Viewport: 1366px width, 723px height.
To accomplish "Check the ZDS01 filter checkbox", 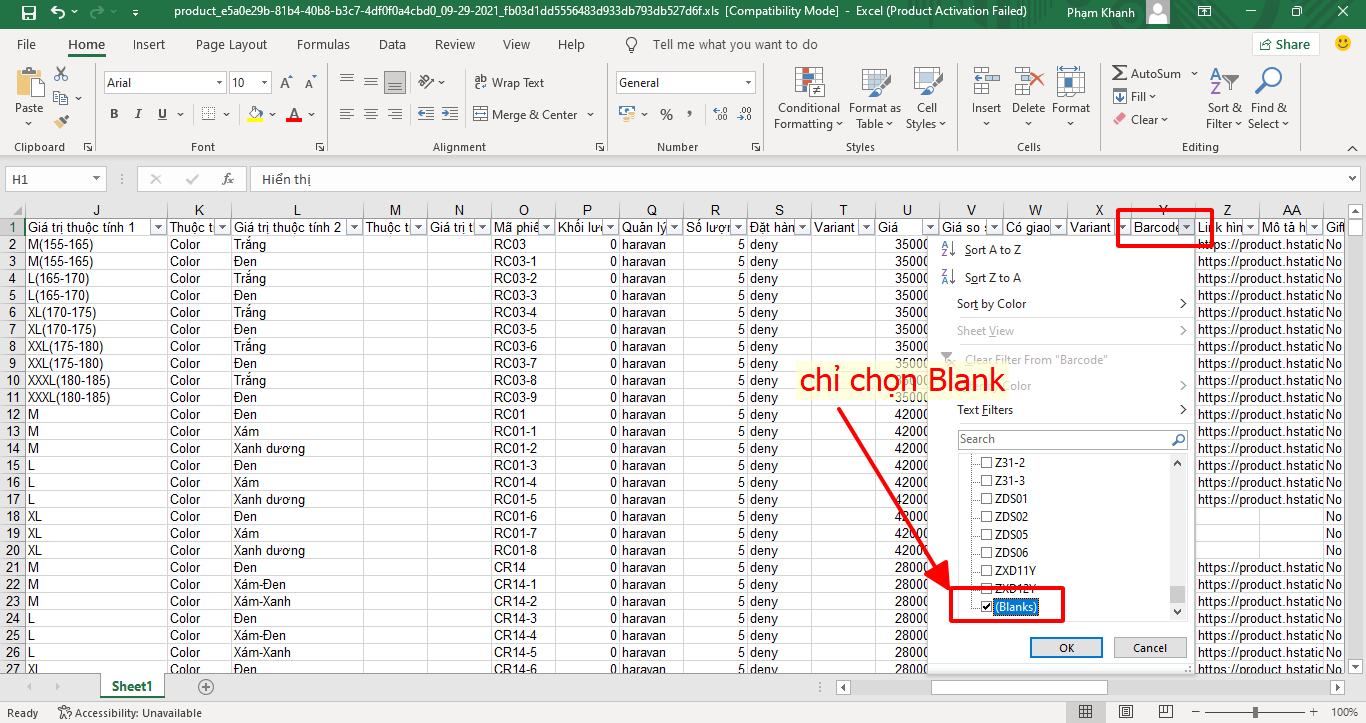I will pos(987,499).
